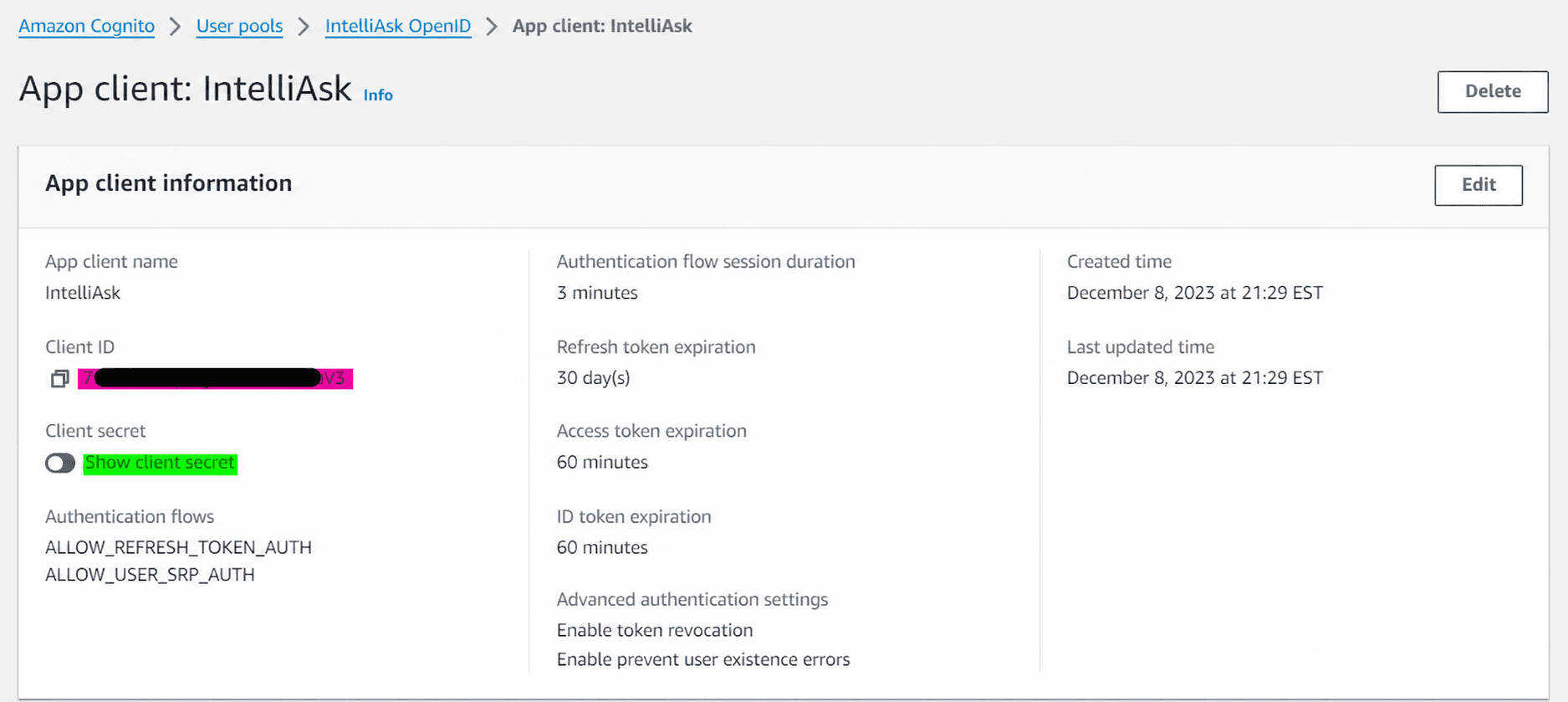Image resolution: width=1568 pixels, height=702 pixels.
Task: Click the 'Enable token revocation' text
Action: pyautogui.click(x=655, y=630)
